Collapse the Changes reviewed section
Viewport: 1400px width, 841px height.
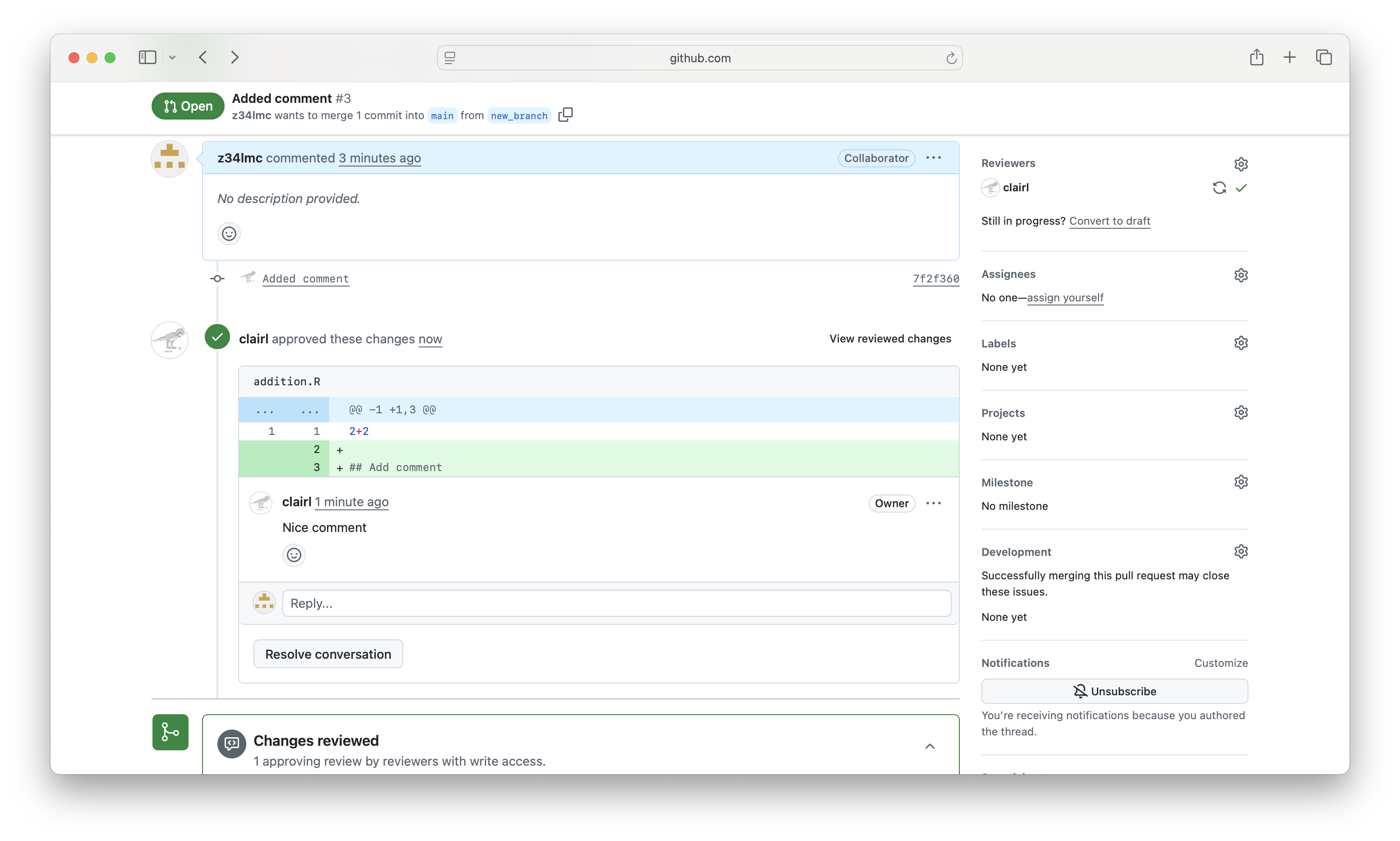[930, 746]
